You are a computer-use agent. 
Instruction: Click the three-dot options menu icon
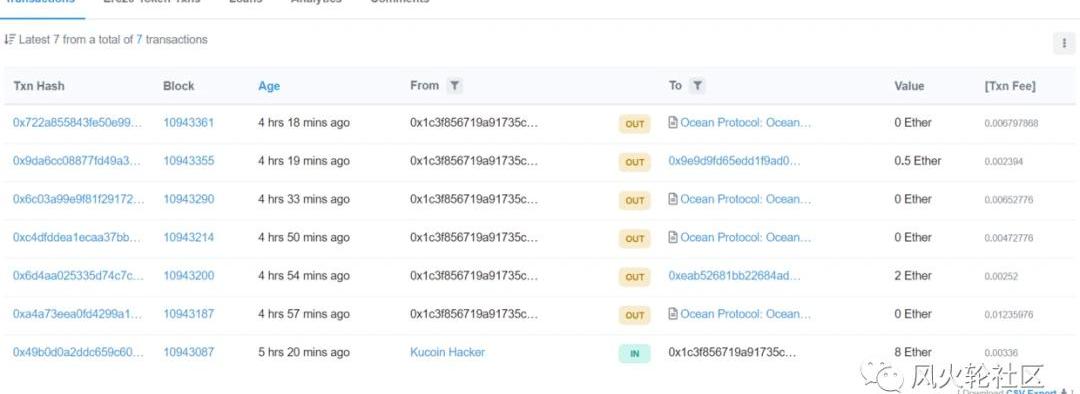coord(1064,43)
